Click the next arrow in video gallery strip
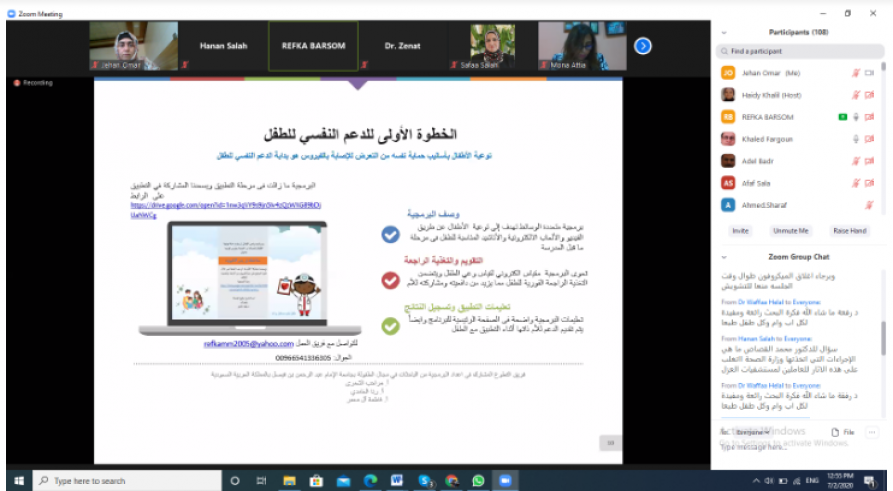The image size is (893, 491). tap(643, 45)
